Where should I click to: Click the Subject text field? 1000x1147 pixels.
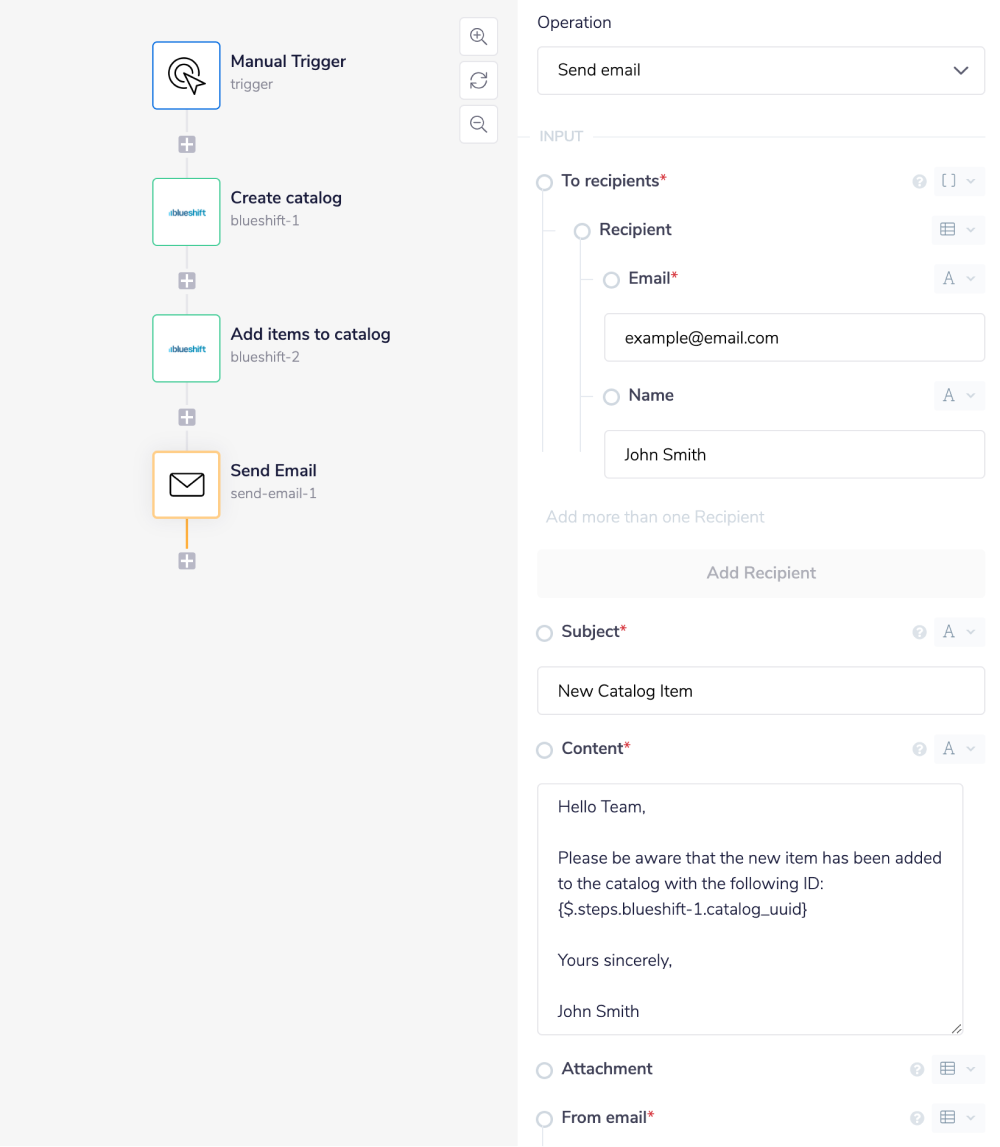761,691
